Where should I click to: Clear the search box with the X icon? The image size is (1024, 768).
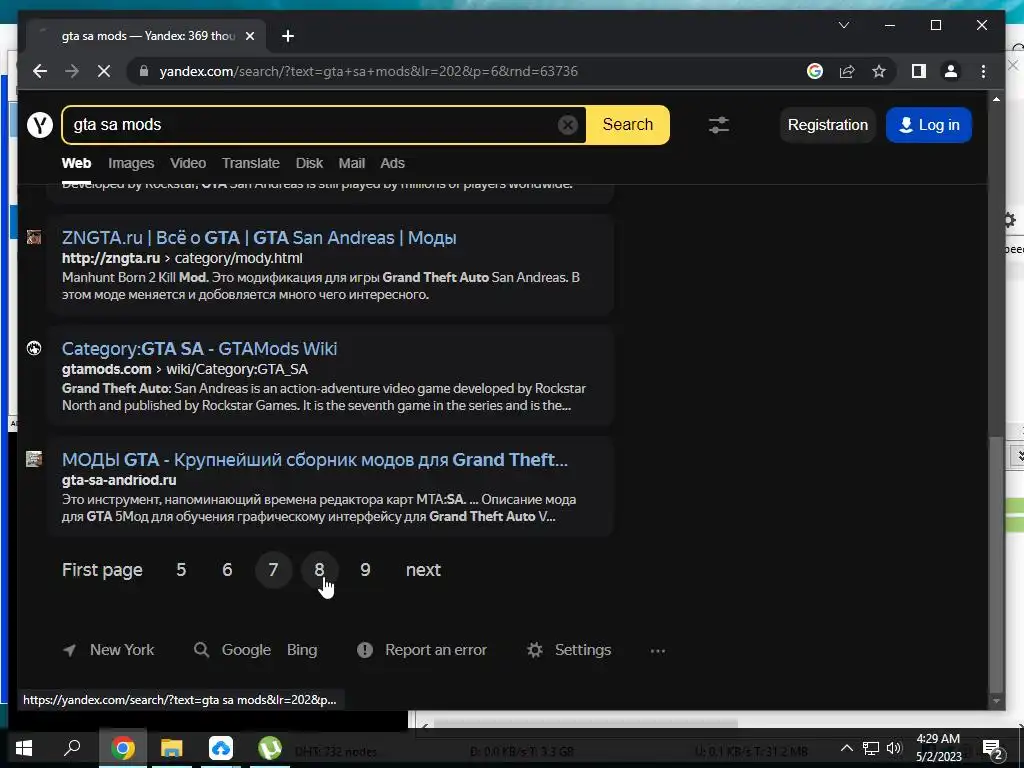point(568,125)
